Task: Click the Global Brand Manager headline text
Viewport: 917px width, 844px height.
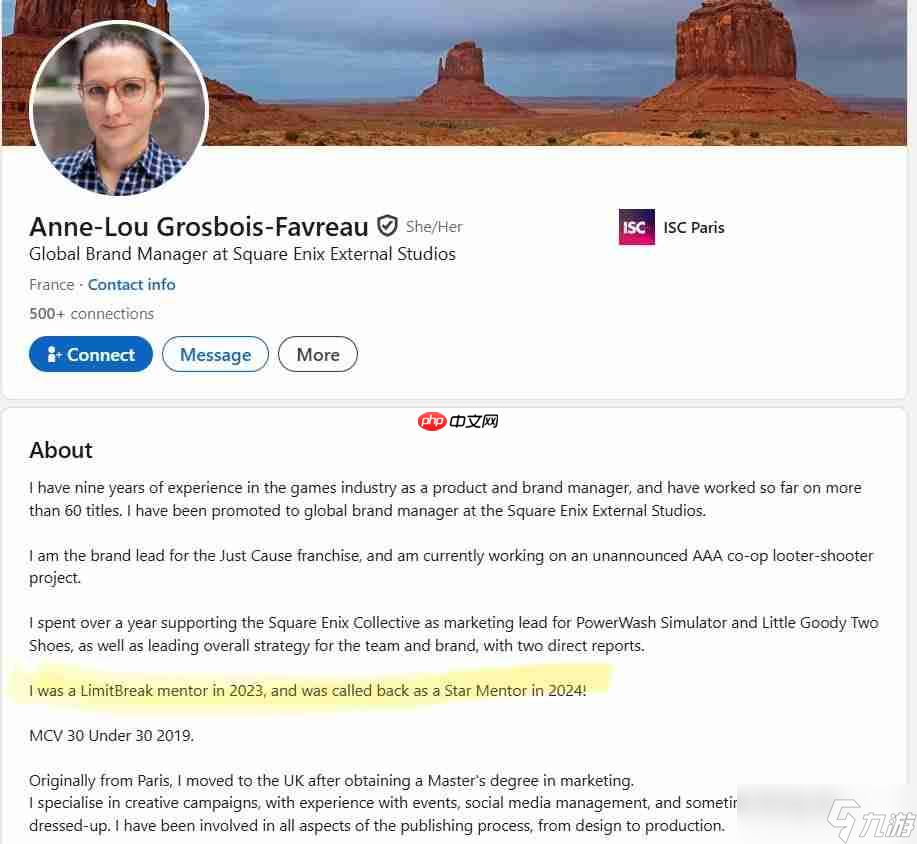Action: pyautogui.click(x=242, y=254)
